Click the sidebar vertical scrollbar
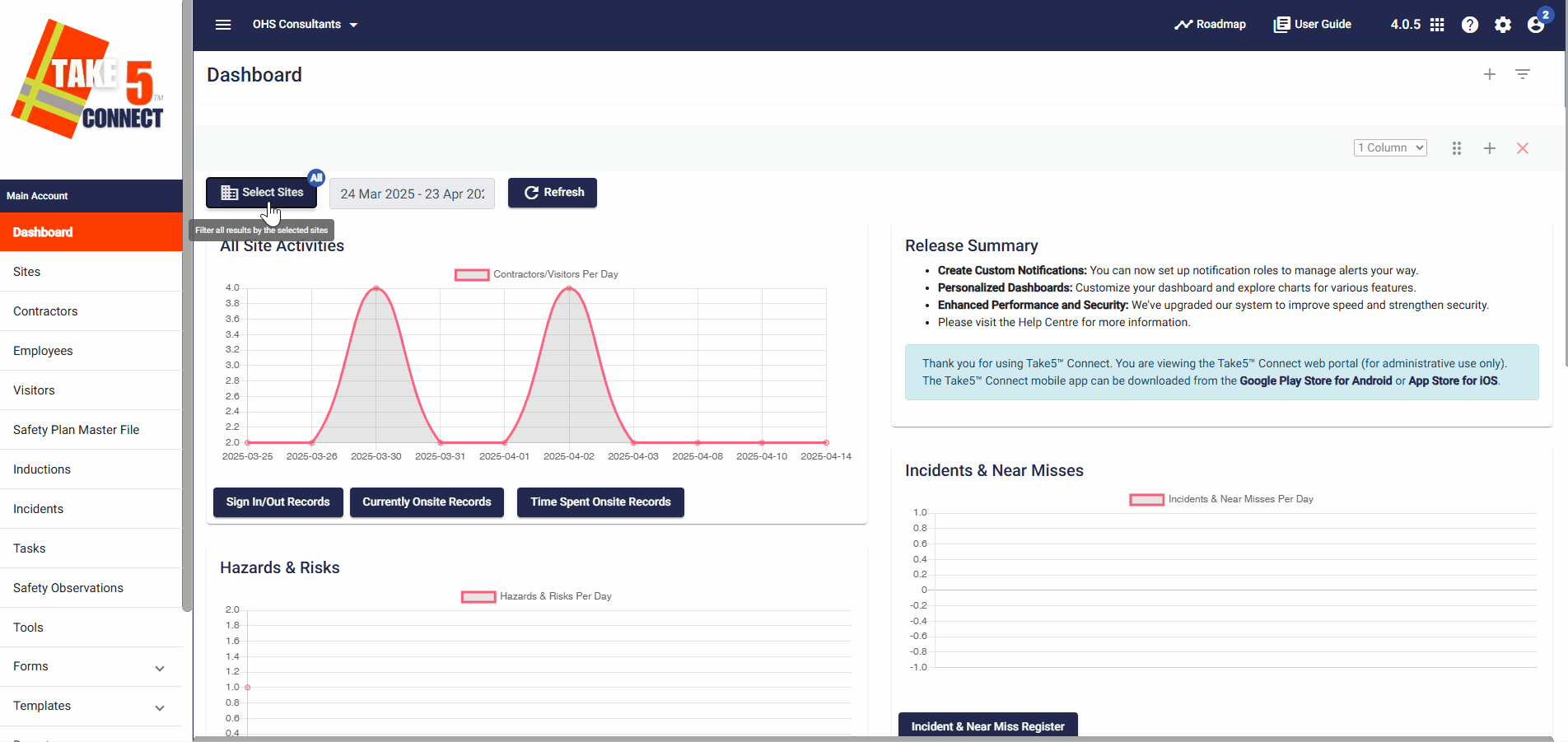Screen dimensions: 1568x742 (x=187, y=305)
